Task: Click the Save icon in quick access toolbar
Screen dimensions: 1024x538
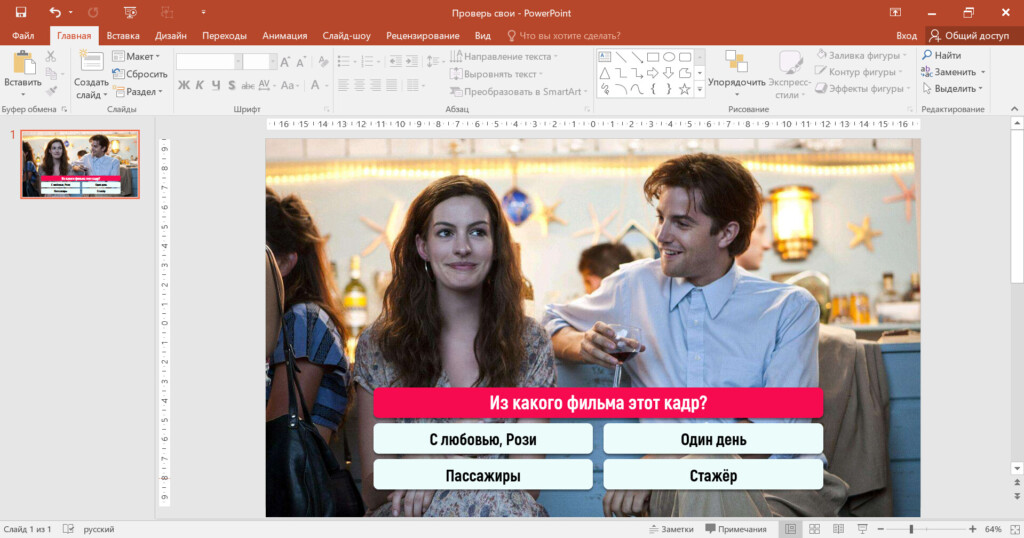Action: [20, 12]
